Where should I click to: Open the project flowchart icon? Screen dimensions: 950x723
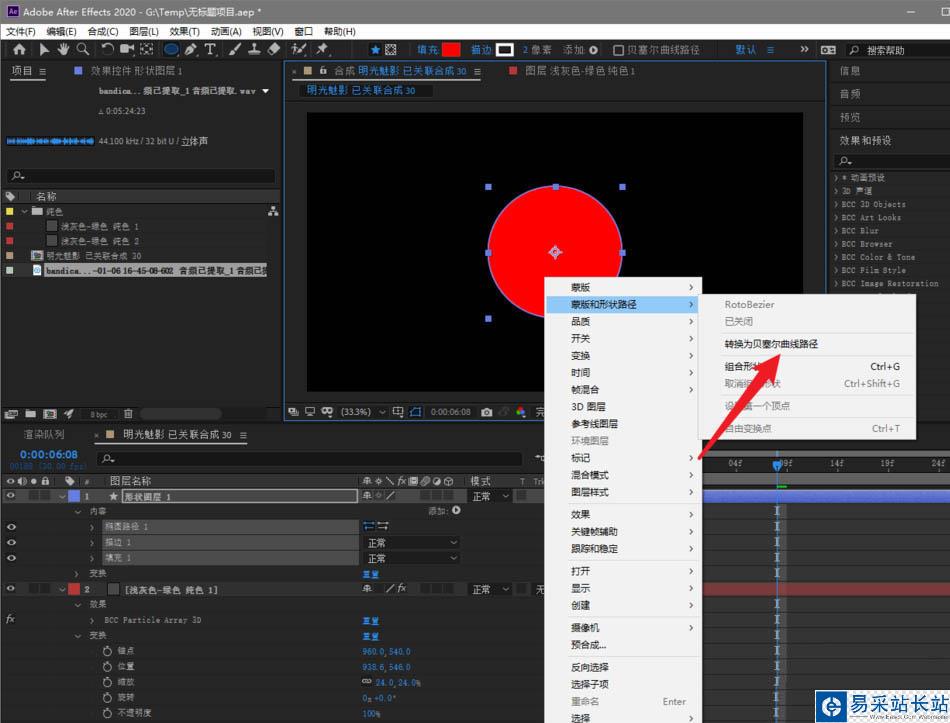click(x=273, y=211)
